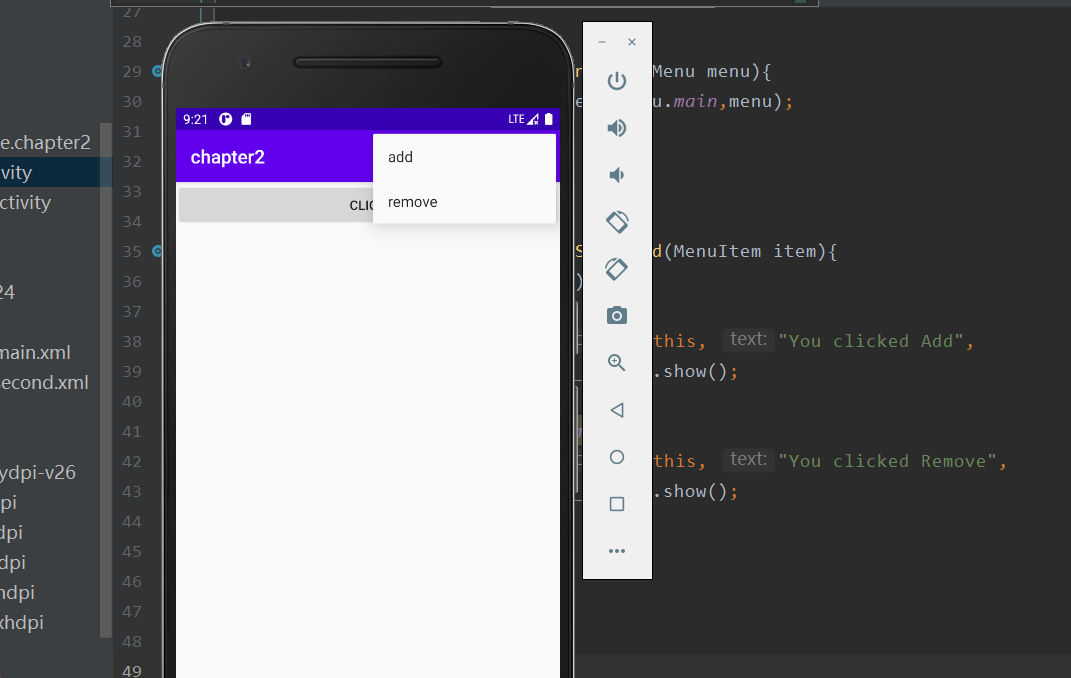This screenshot has width=1071, height=678.
Task: Lower volume with the volume down icon
Action: pos(617,175)
